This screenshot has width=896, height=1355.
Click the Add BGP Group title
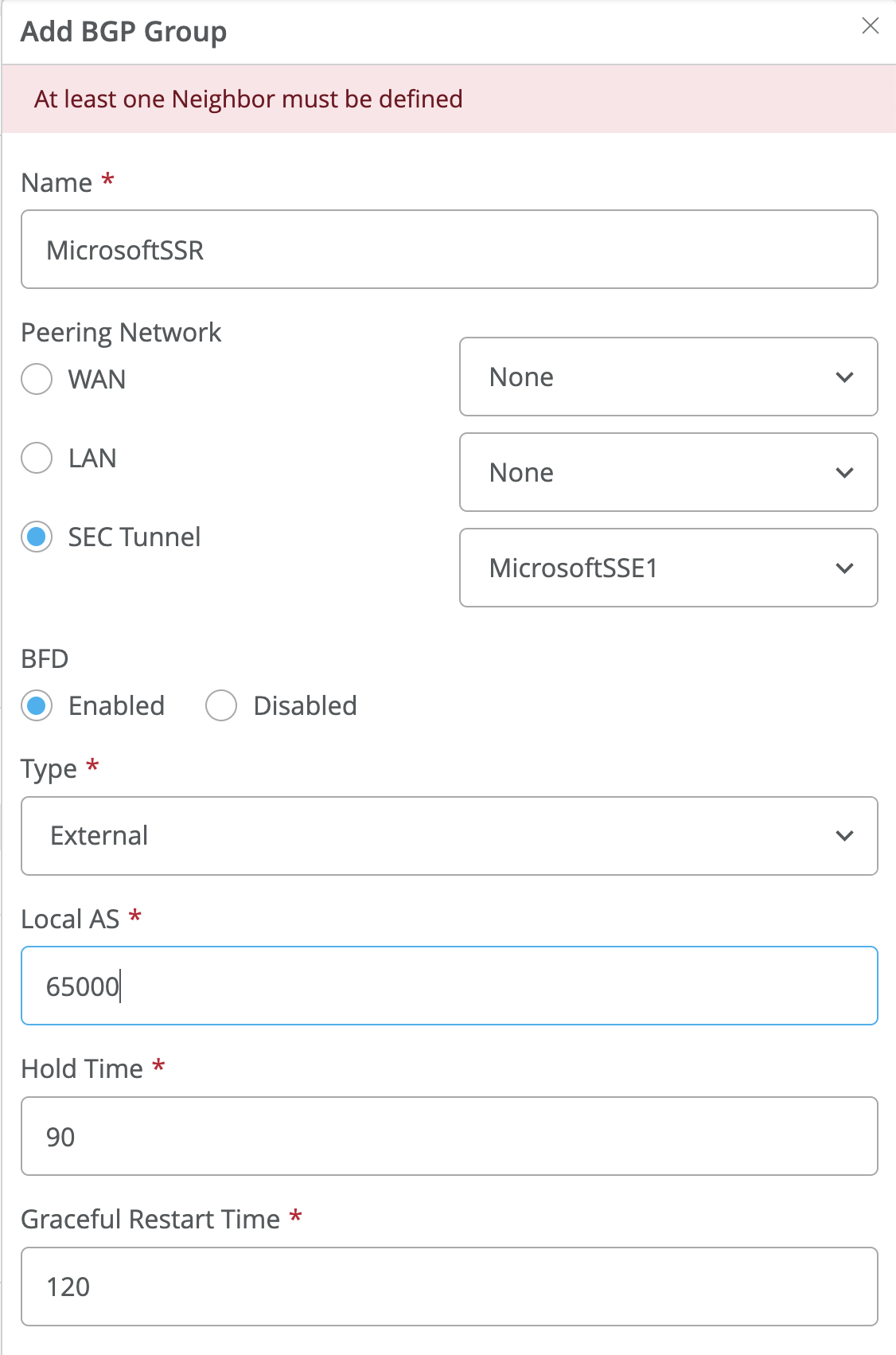pos(123,32)
